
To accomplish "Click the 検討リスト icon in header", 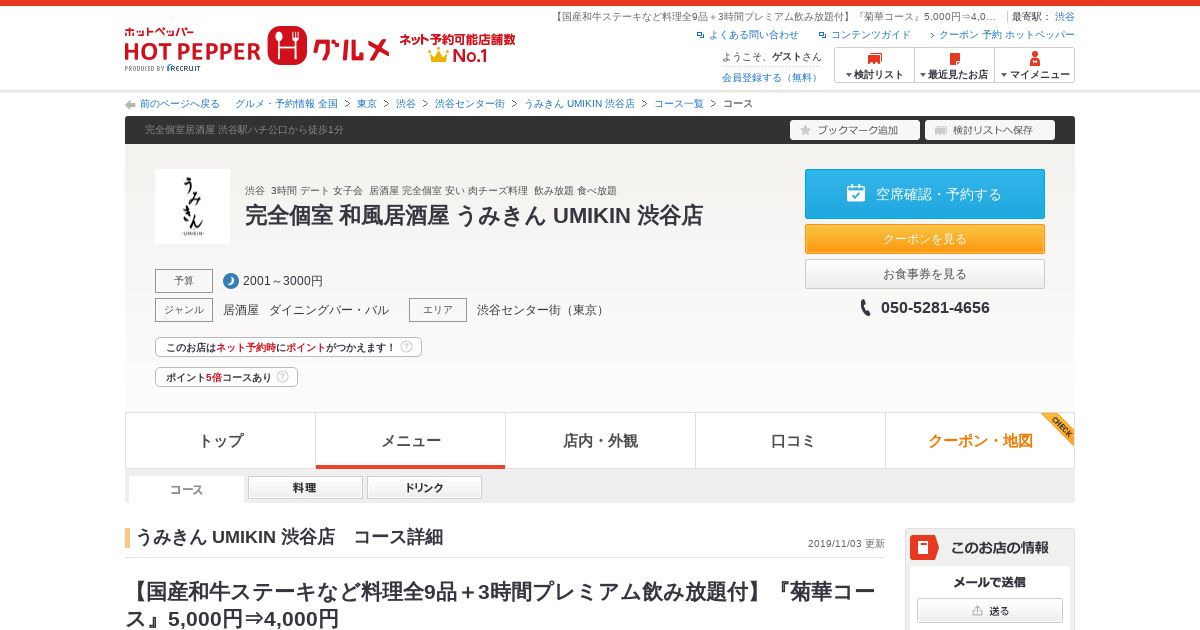I will point(875,59).
